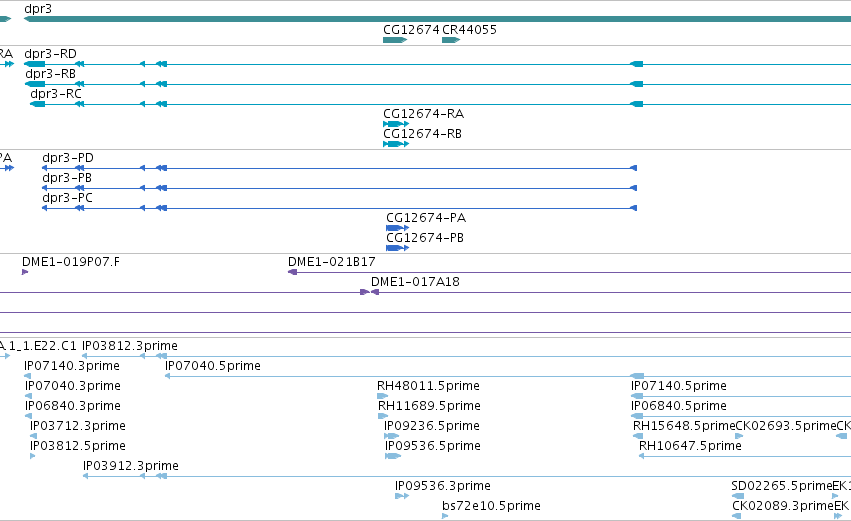Click EST RH15648.5prime label
Screen dimensions: 851x521
click(684, 426)
